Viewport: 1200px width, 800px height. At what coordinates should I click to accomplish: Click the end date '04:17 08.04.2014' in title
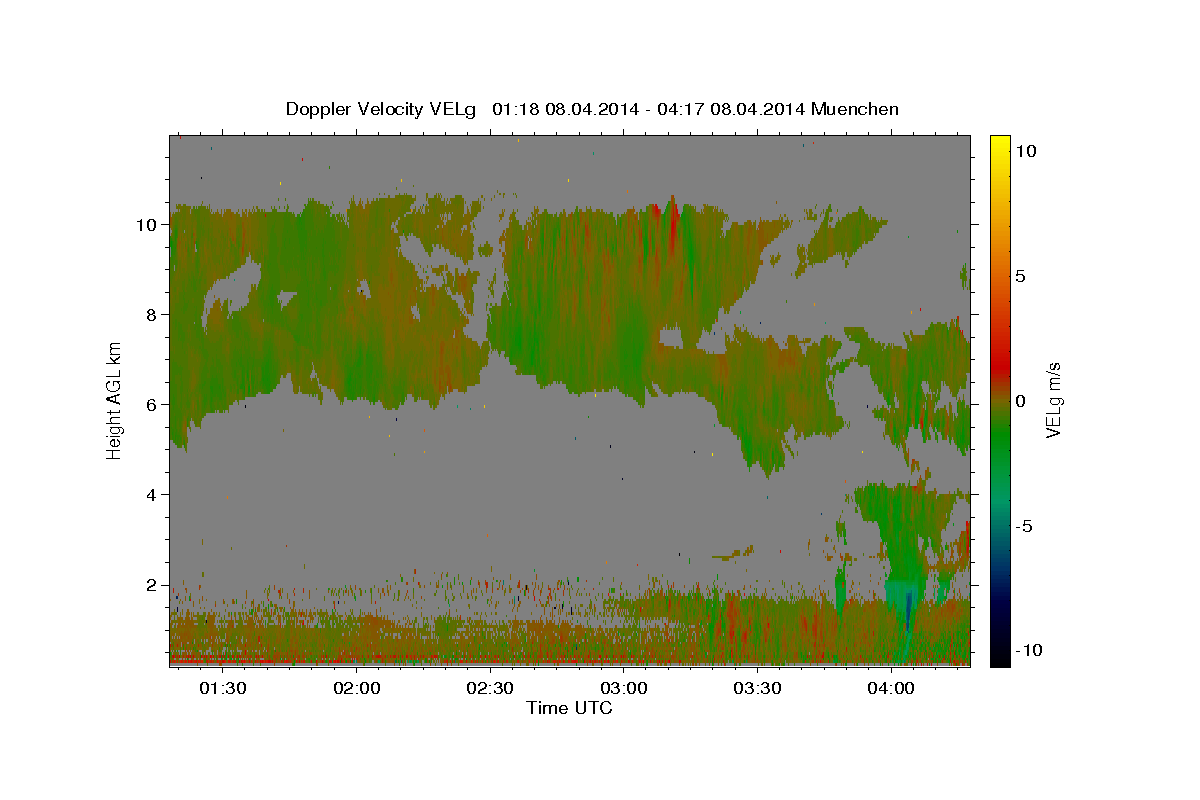point(730,109)
